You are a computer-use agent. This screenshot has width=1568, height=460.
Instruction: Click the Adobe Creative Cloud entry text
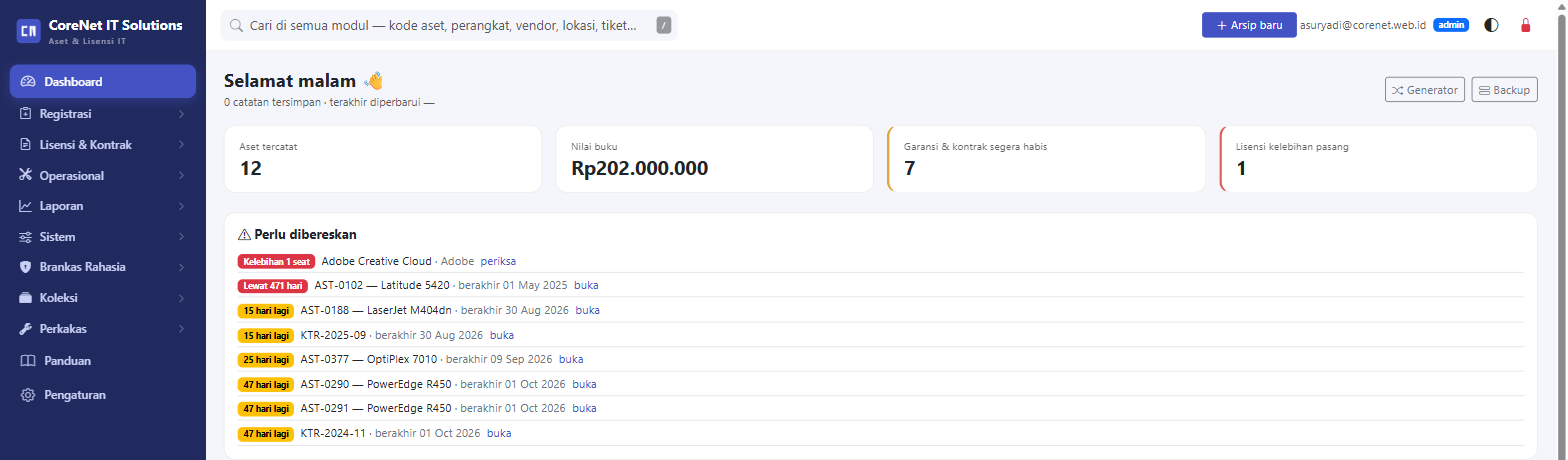click(378, 261)
